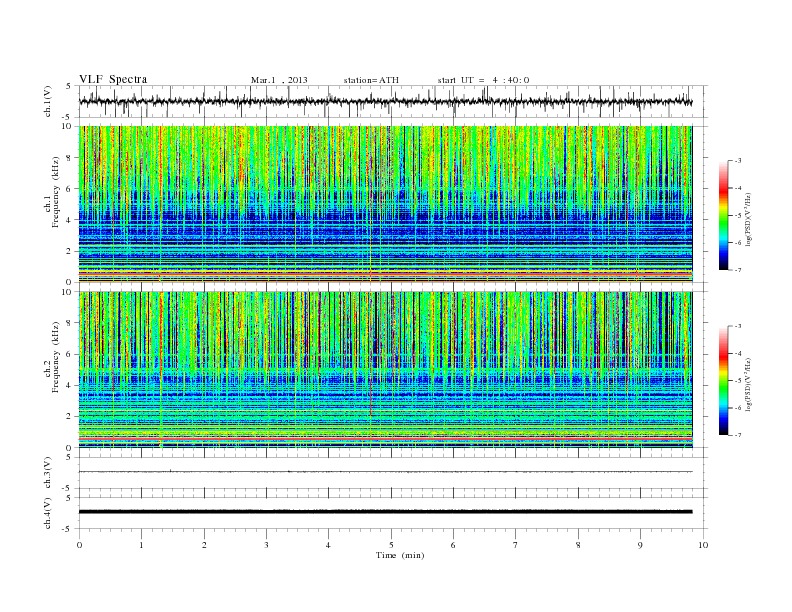Image resolution: width=792 pixels, height=612 pixels.
Task: Click the ch.1 voltage waveform trace panel
Action: [393, 101]
